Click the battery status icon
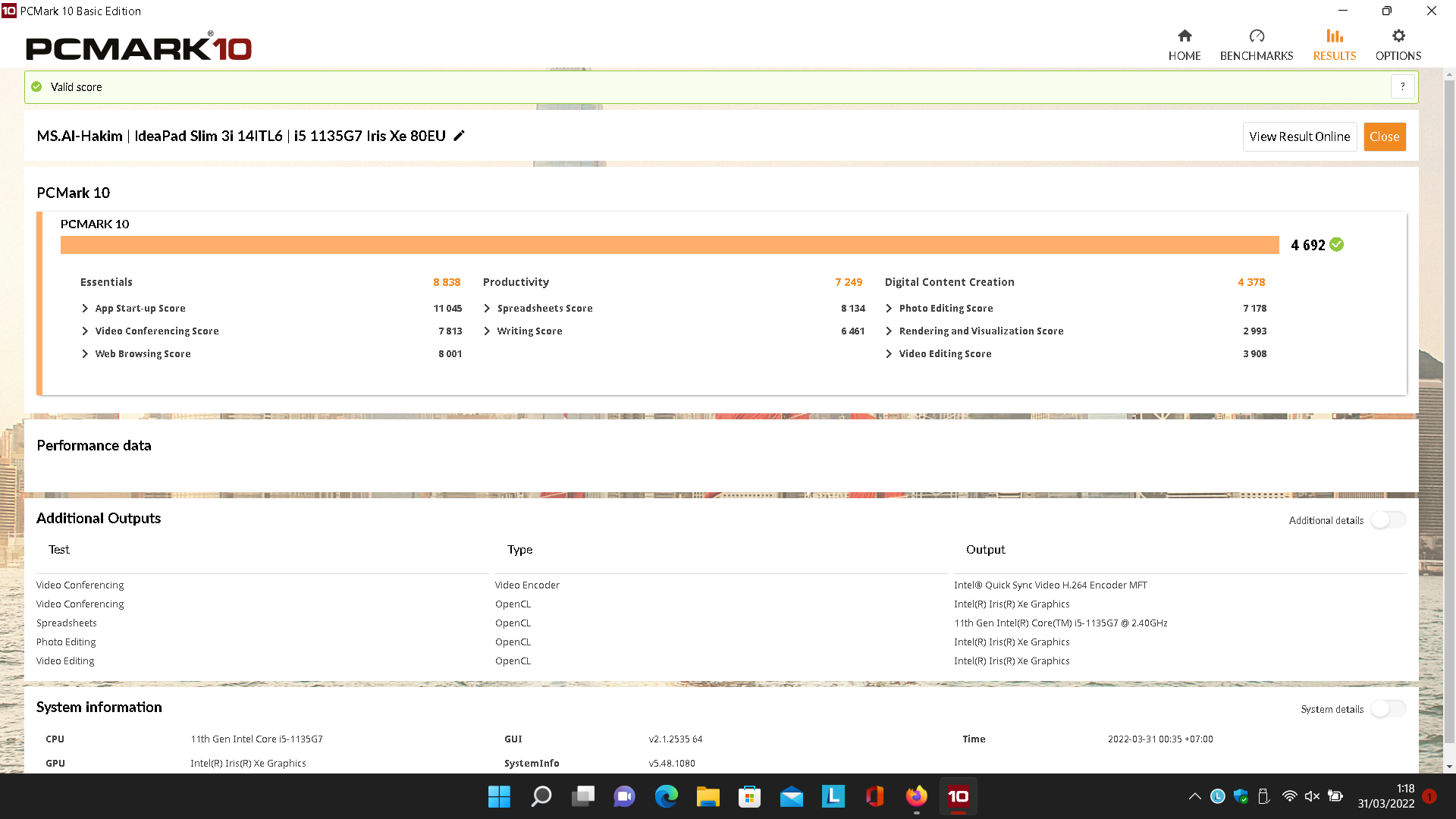Viewport: 1456px width, 819px height. click(x=1335, y=796)
